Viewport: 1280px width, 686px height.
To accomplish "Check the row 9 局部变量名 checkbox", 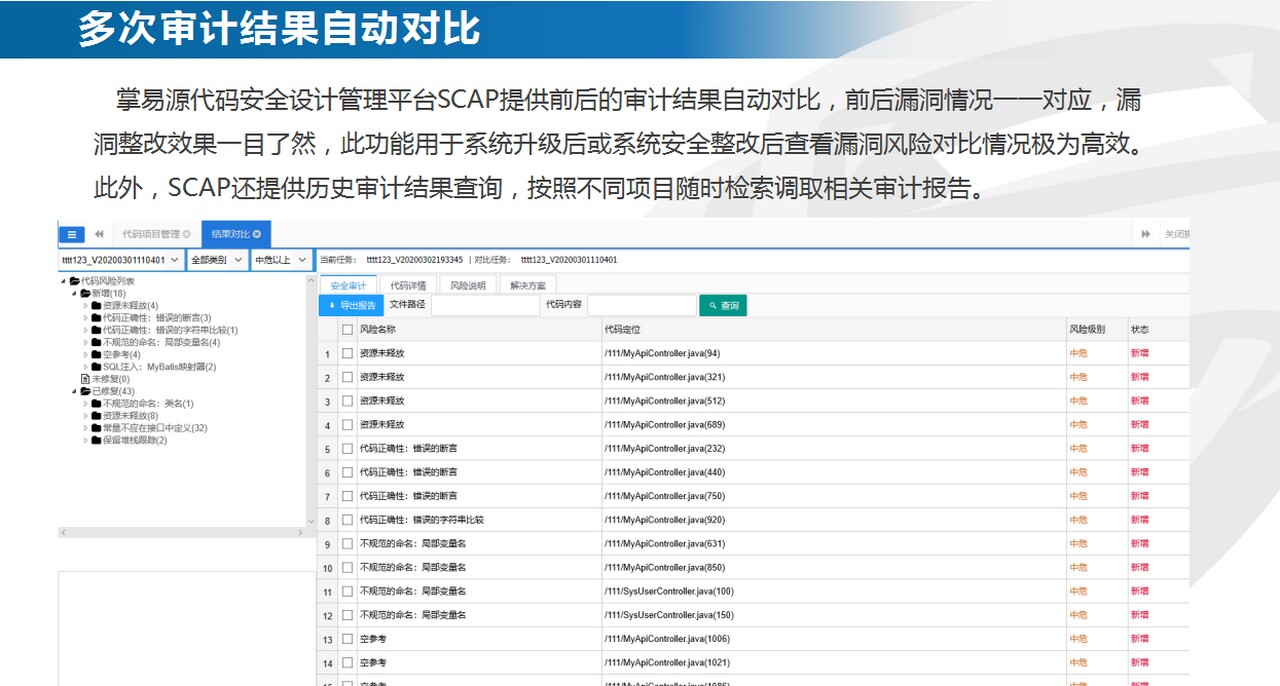I will coord(347,544).
